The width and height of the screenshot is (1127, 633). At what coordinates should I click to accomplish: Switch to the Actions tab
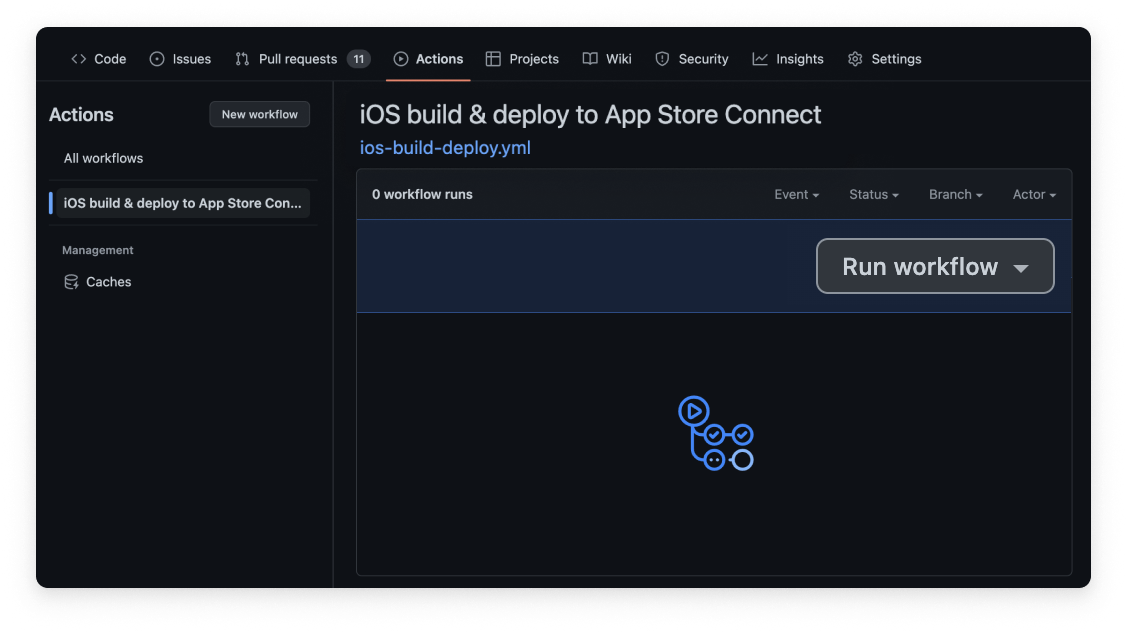coord(428,59)
